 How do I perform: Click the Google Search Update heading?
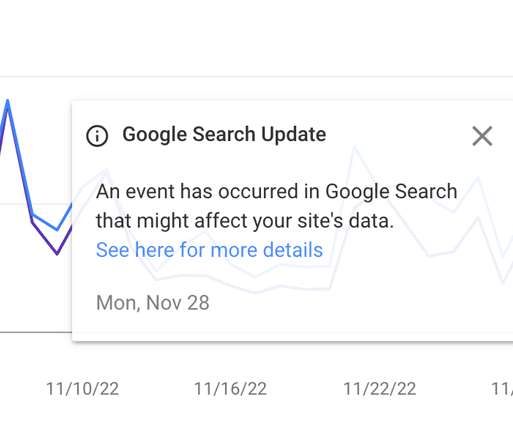[x=224, y=135]
